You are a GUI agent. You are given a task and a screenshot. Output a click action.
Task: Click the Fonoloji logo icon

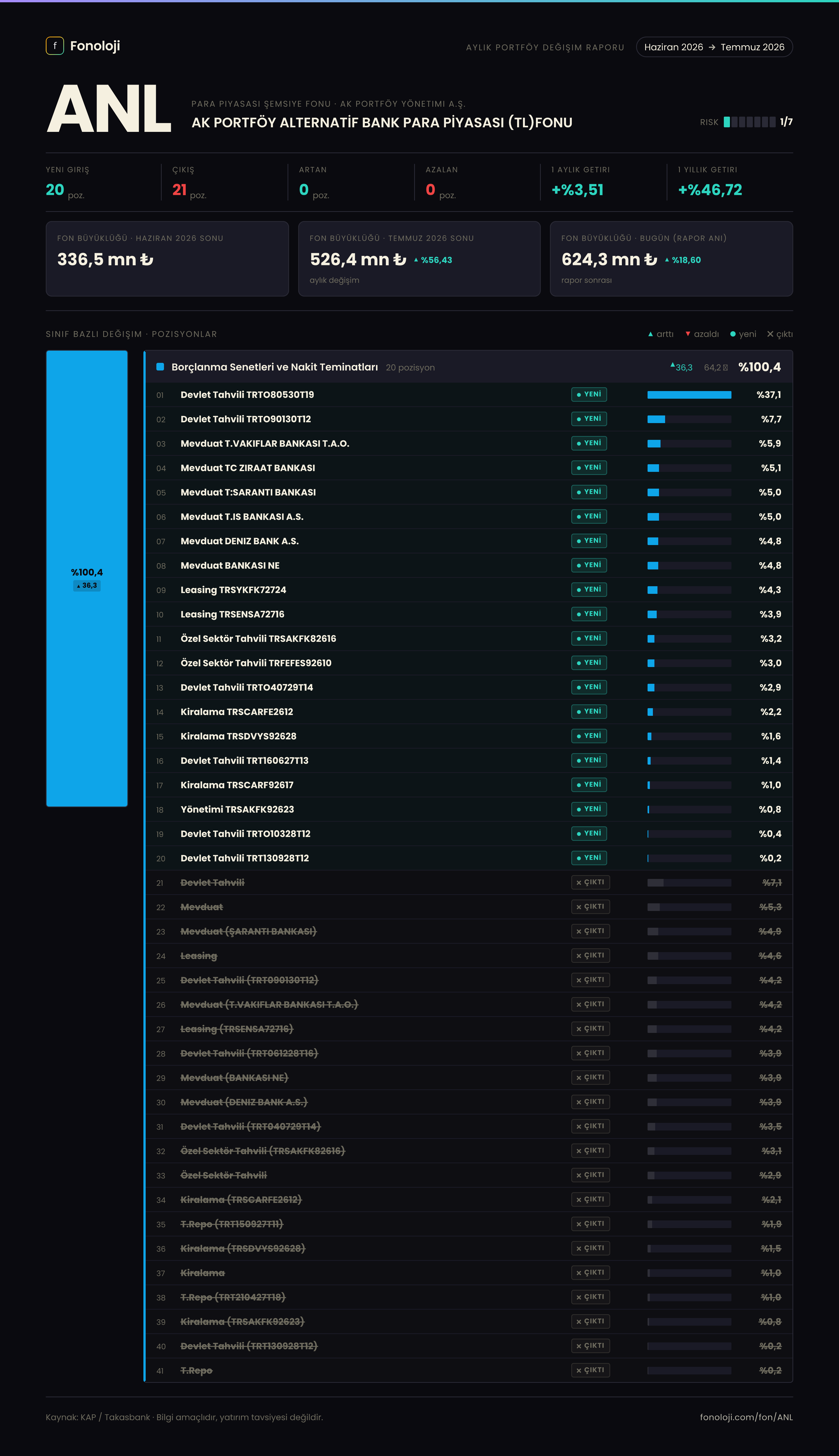[55, 46]
